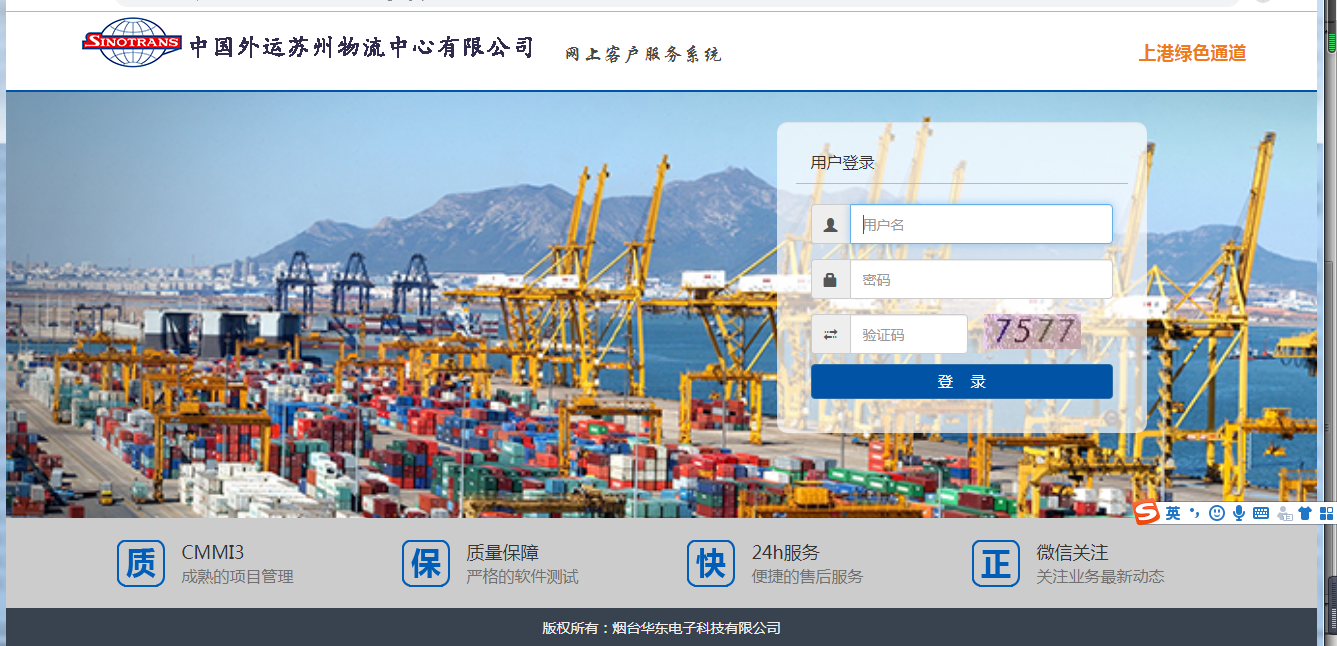Viewport: 1337px width, 646px height.
Task: Click the CMMI3 heading text
Action: coord(213,553)
